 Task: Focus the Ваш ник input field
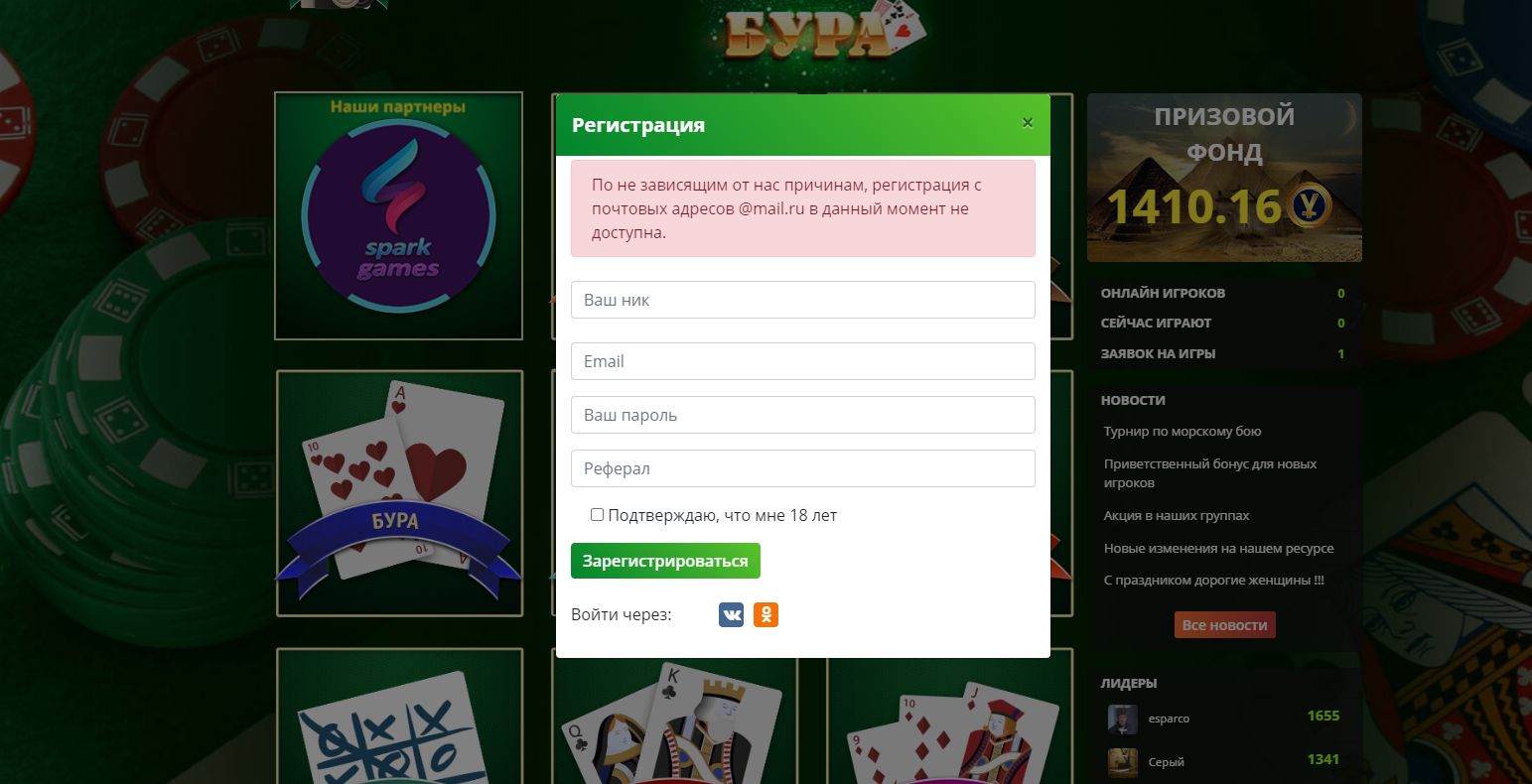click(802, 300)
